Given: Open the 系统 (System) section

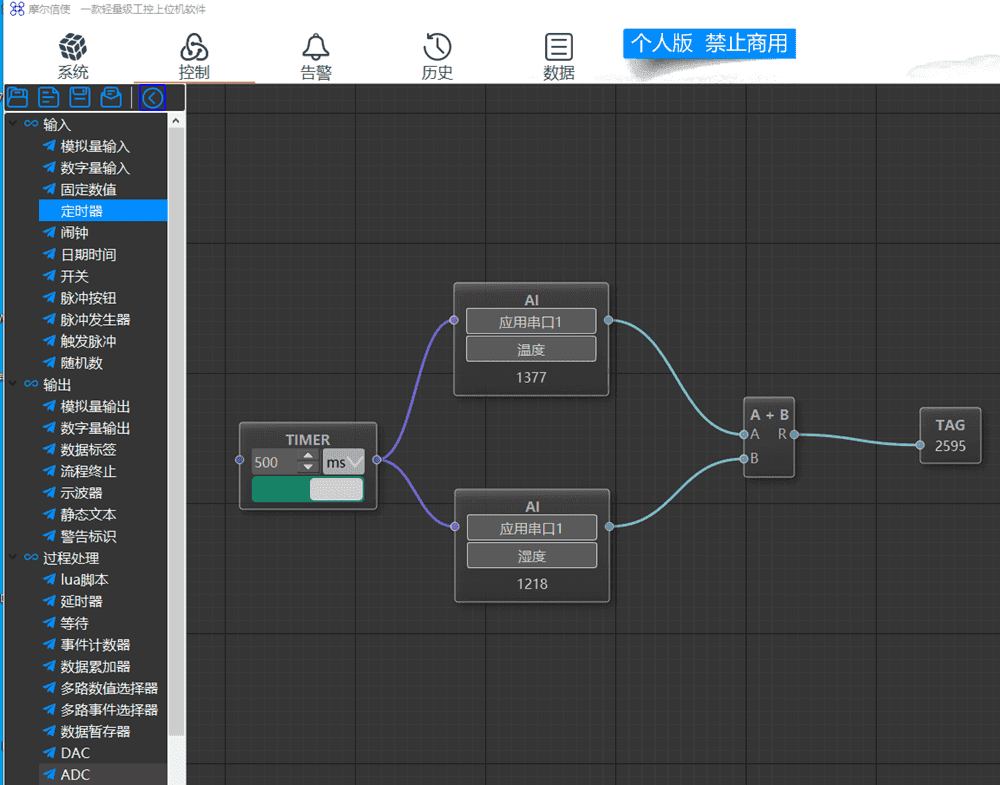Looking at the screenshot, I should (x=73, y=56).
